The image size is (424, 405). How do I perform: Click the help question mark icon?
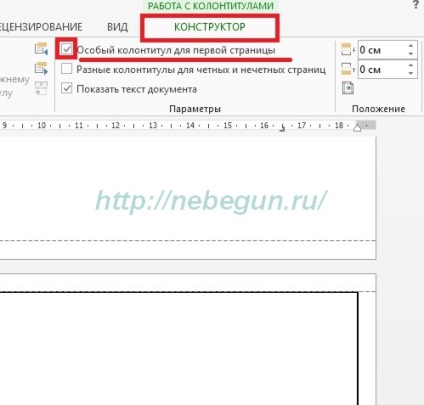(x=416, y=4)
